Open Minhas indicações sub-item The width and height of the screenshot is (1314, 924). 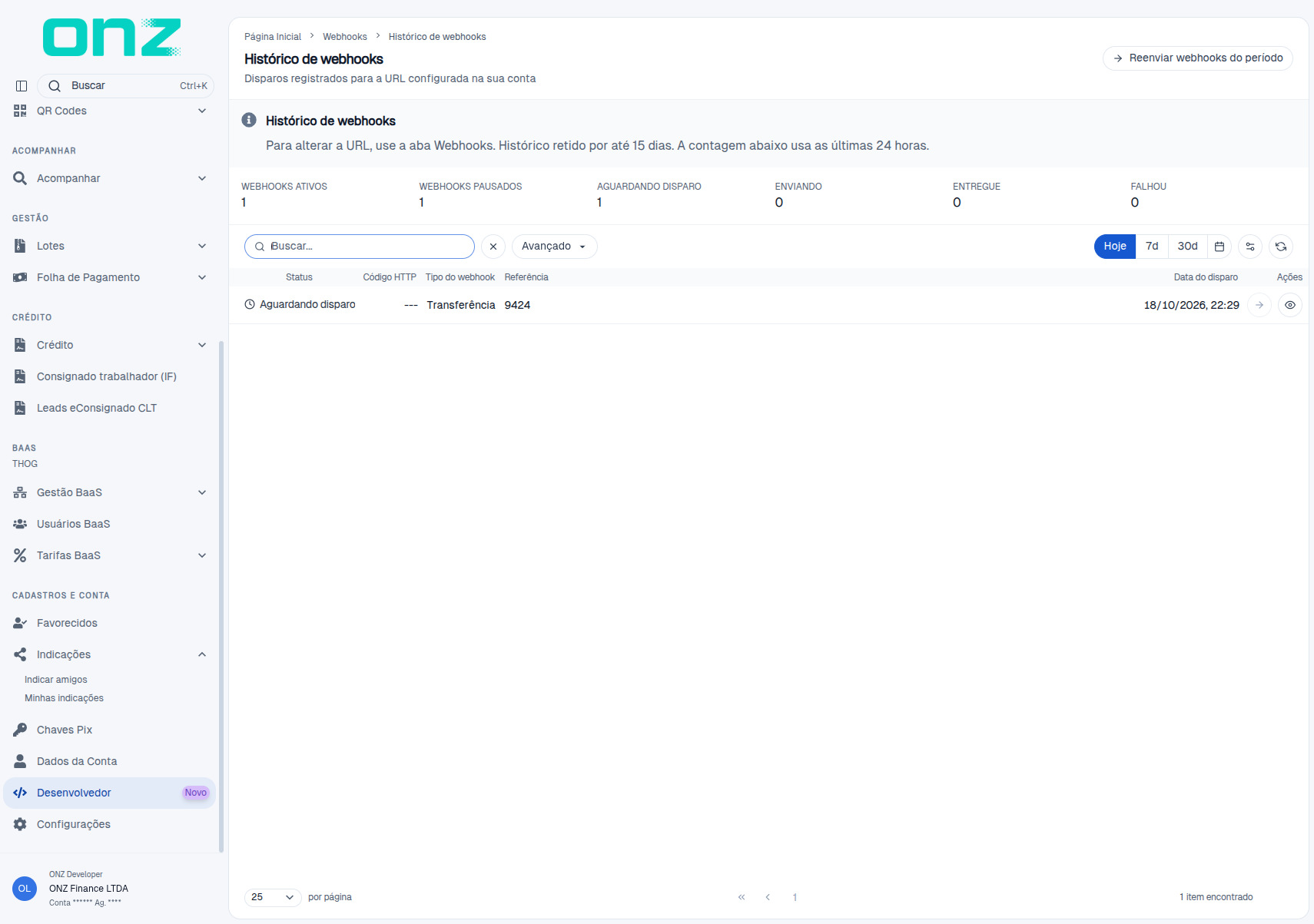64,698
